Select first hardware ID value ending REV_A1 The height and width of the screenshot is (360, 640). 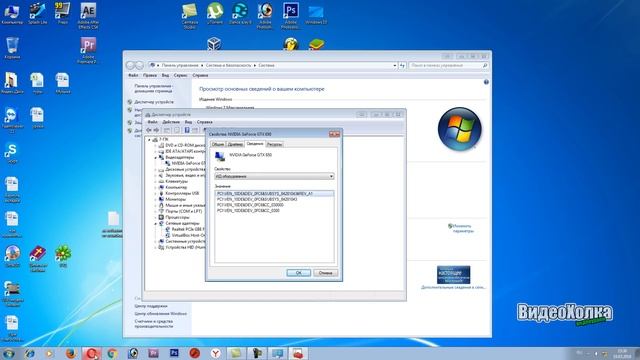(274, 193)
